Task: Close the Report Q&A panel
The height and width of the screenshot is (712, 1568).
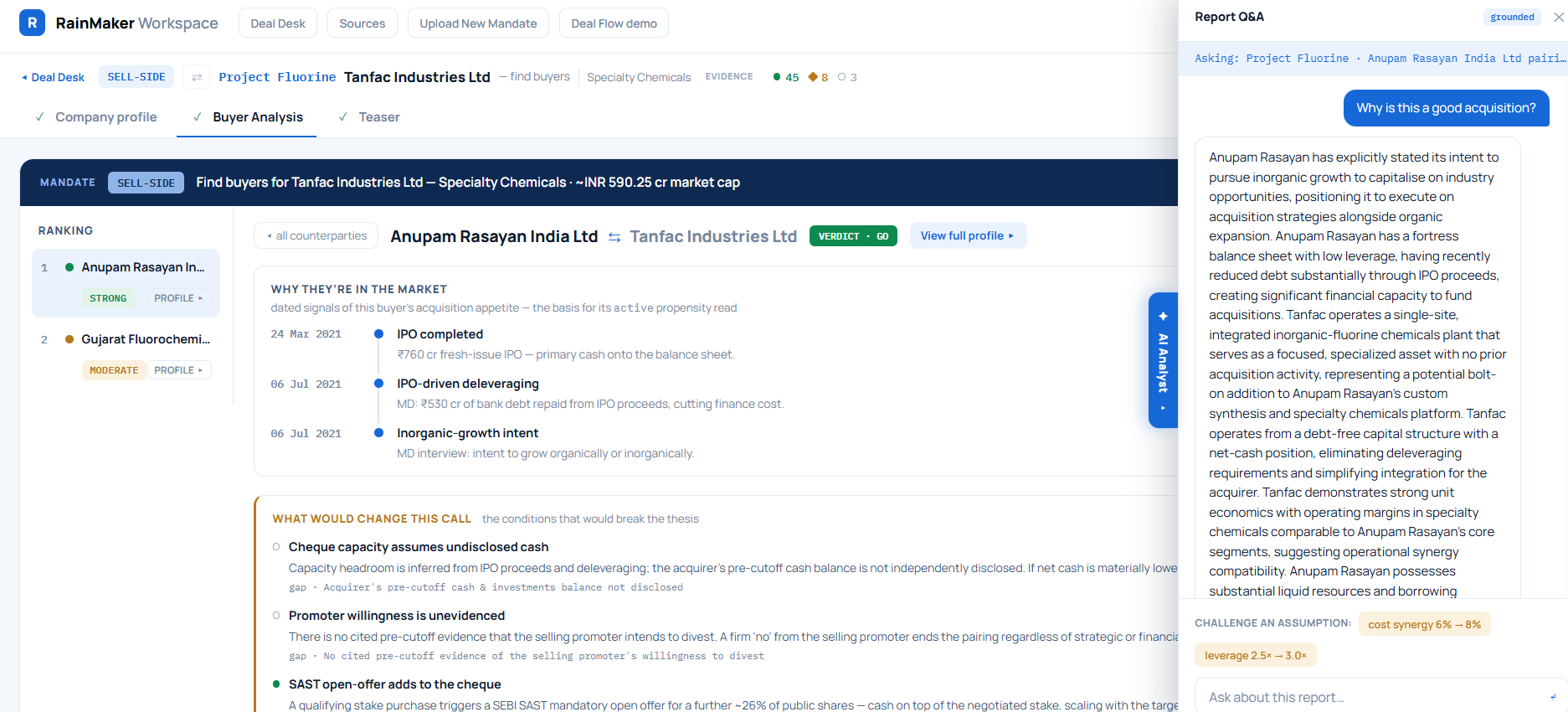Action: [1558, 17]
